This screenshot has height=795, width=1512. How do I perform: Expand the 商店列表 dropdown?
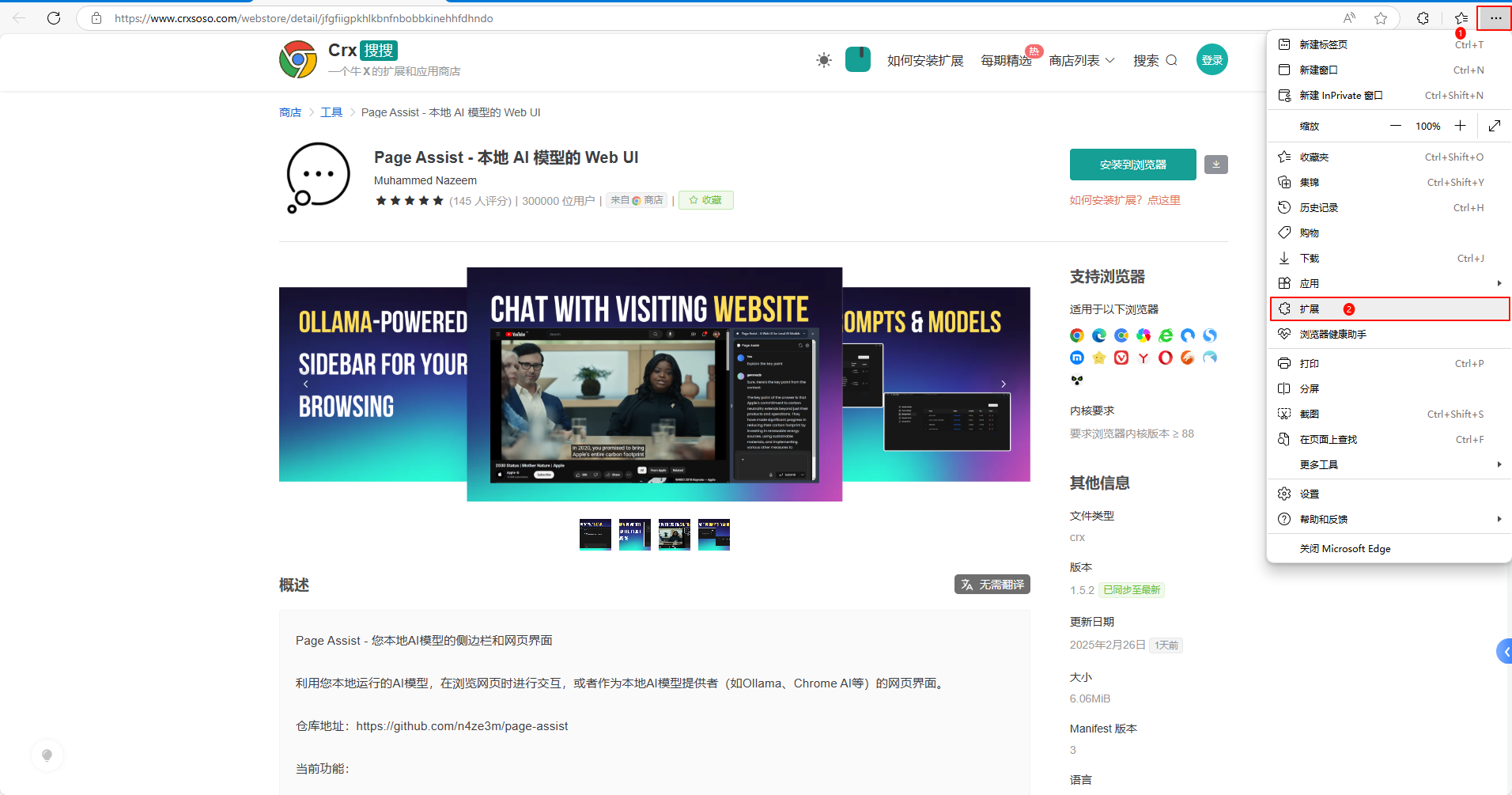coord(1081,61)
